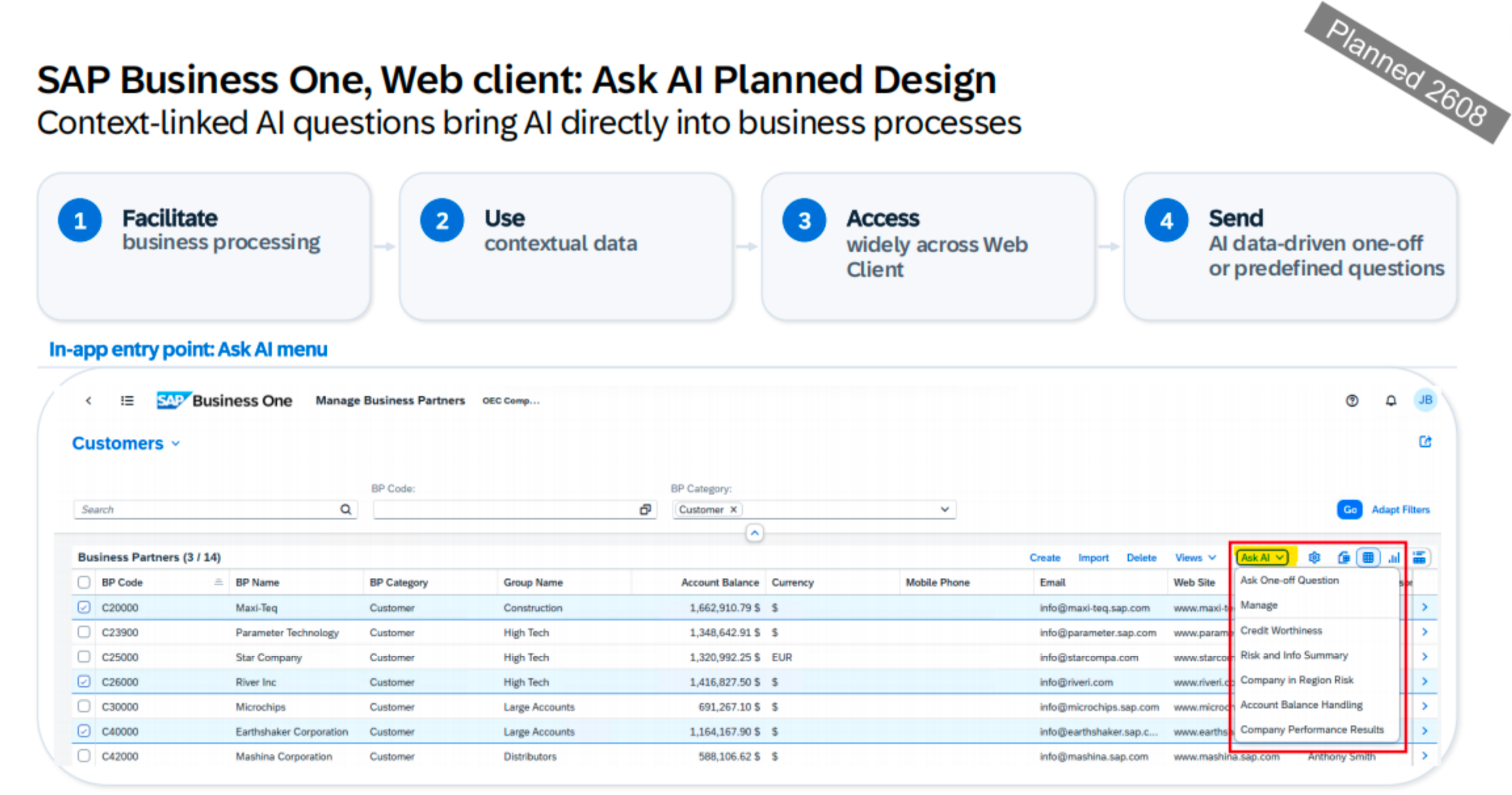
Task: Open details arrow for Earthshaker Corporation row
Action: tap(1425, 731)
